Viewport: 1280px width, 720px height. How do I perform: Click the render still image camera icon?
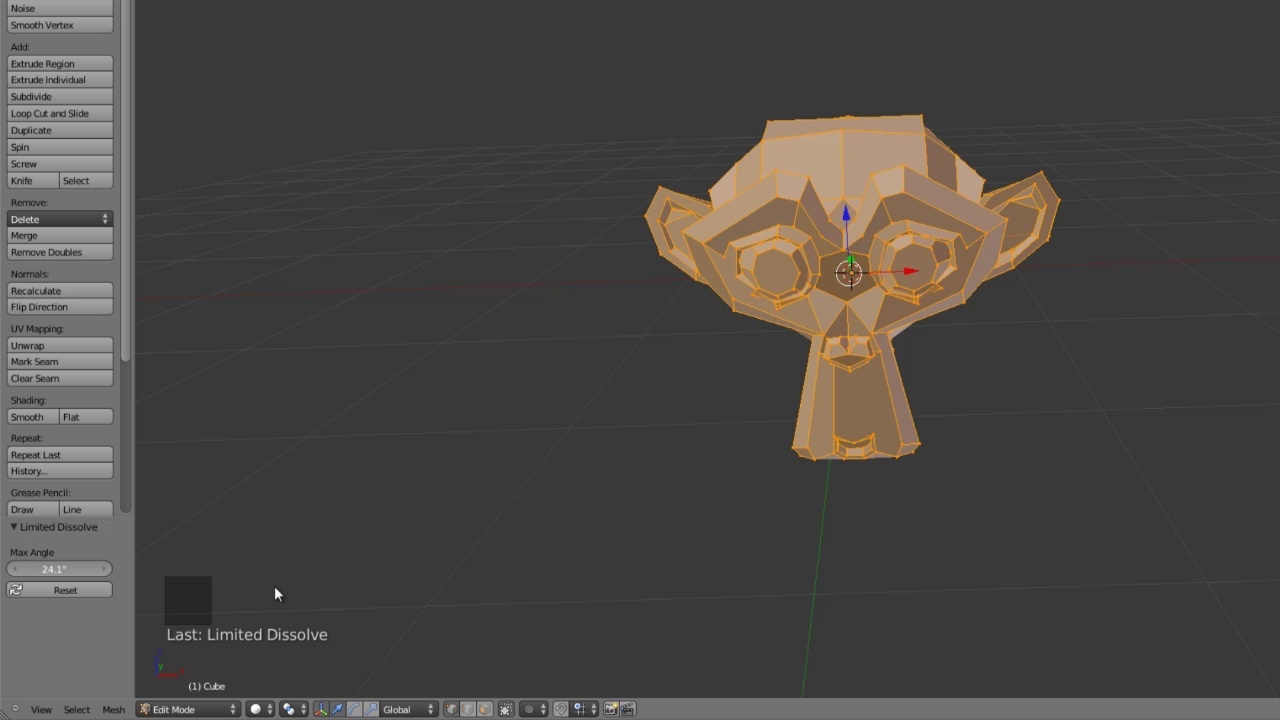(x=611, y=709)
